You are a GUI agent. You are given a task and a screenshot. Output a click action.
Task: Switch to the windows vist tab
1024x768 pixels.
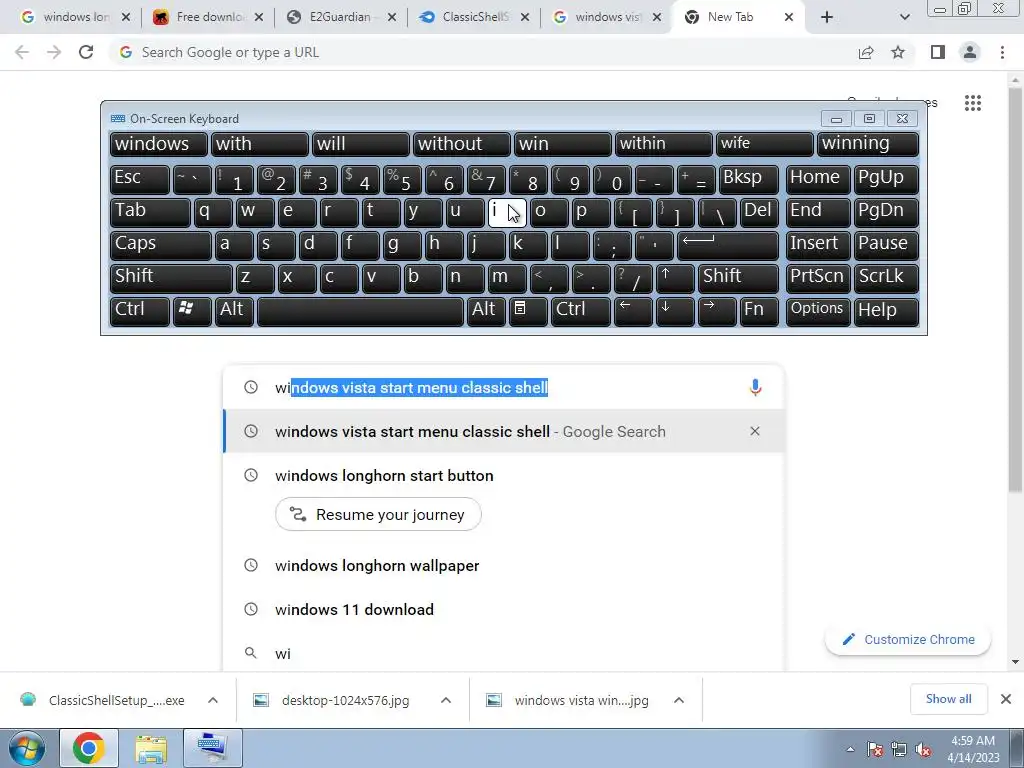607,17
